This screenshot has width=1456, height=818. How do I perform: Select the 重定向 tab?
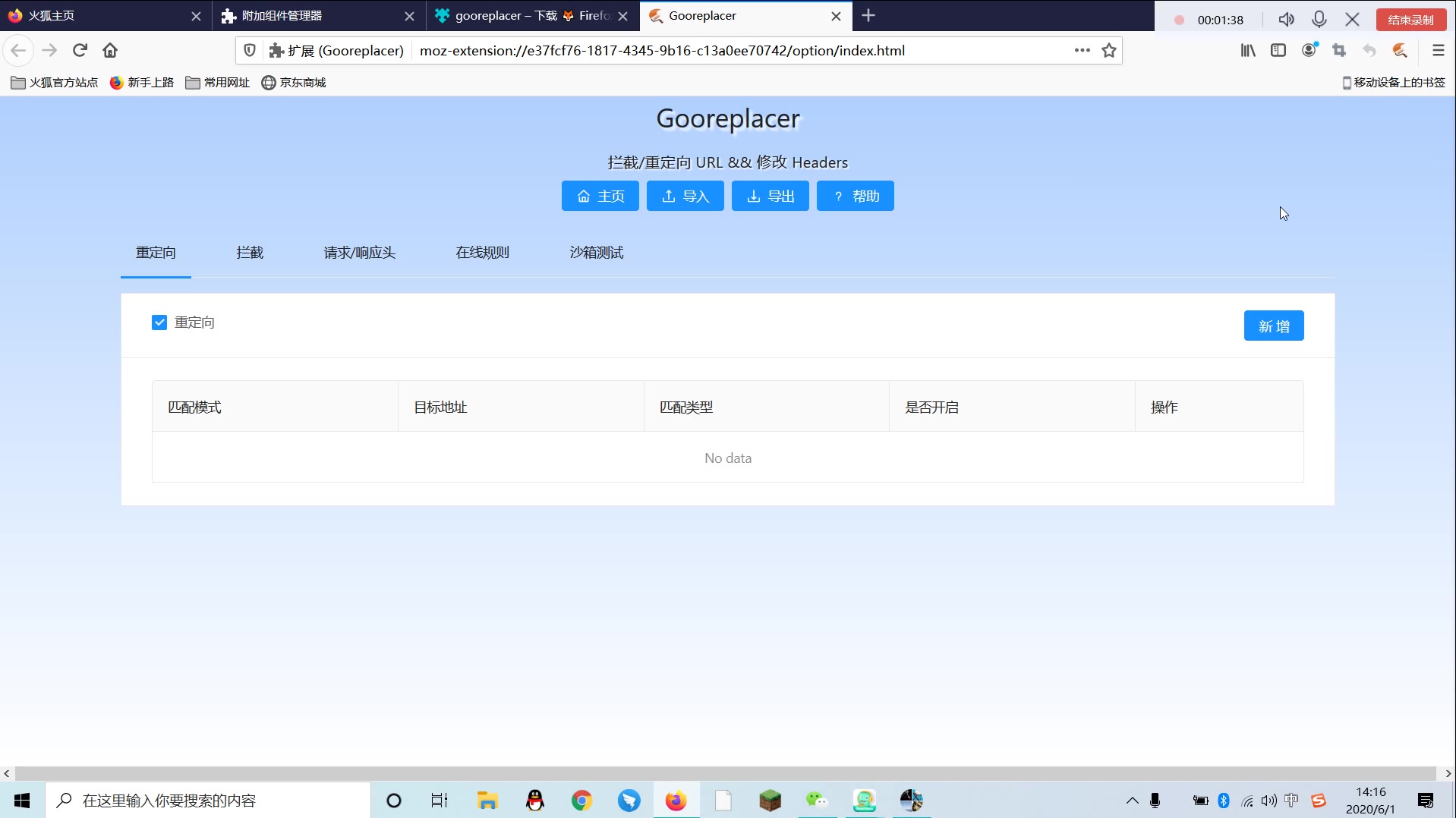pyautogui.click(x=156, y=253)
